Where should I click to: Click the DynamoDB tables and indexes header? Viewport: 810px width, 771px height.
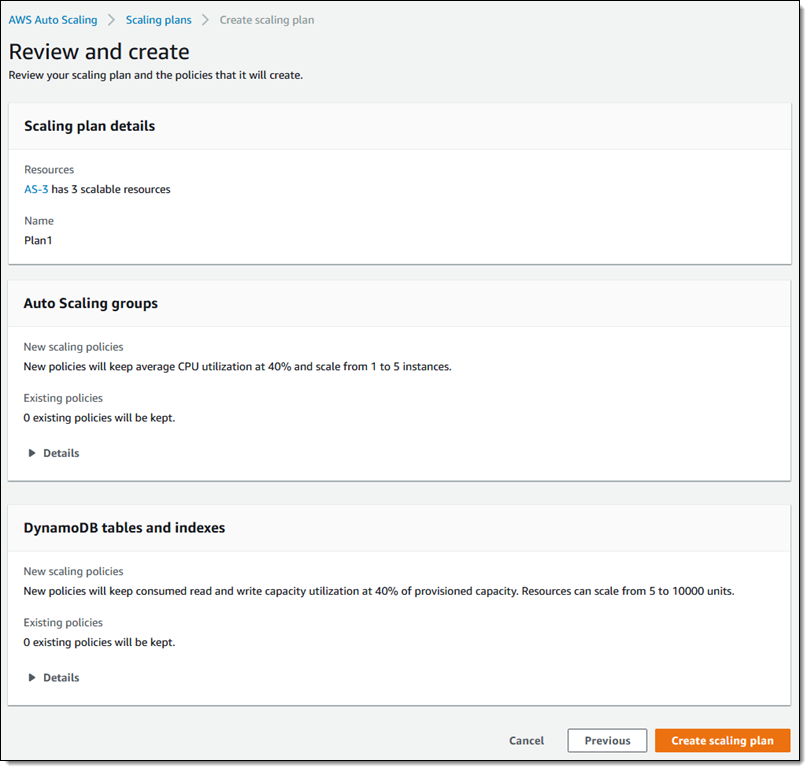click(124, 528)
